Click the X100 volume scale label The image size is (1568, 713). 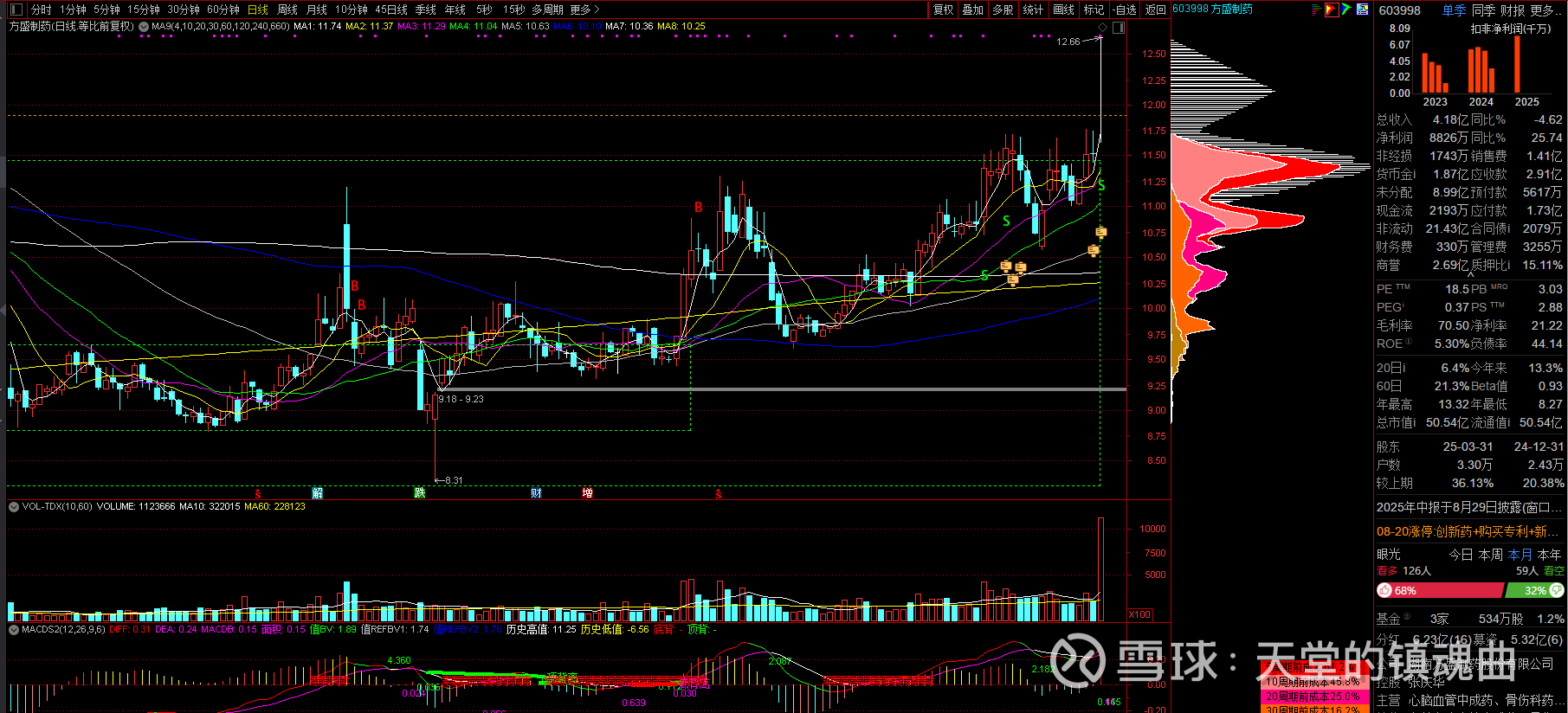click(x=1139, y=614)
